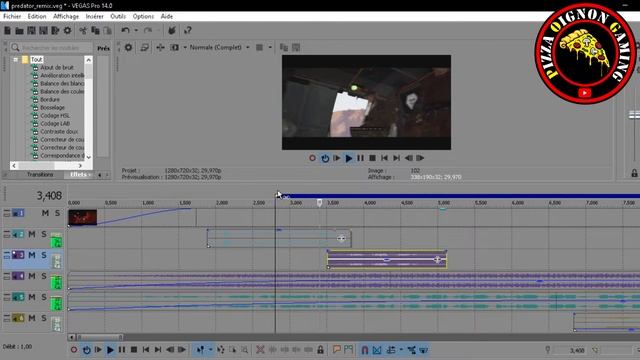Open the Outils menu
The width and height of the screenshot is (640, 360).
118,16
